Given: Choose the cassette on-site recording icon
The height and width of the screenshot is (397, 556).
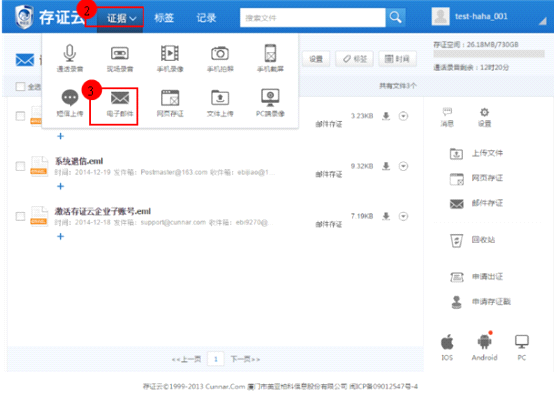Looking at the screenshot, I should (x=120, y=58).
